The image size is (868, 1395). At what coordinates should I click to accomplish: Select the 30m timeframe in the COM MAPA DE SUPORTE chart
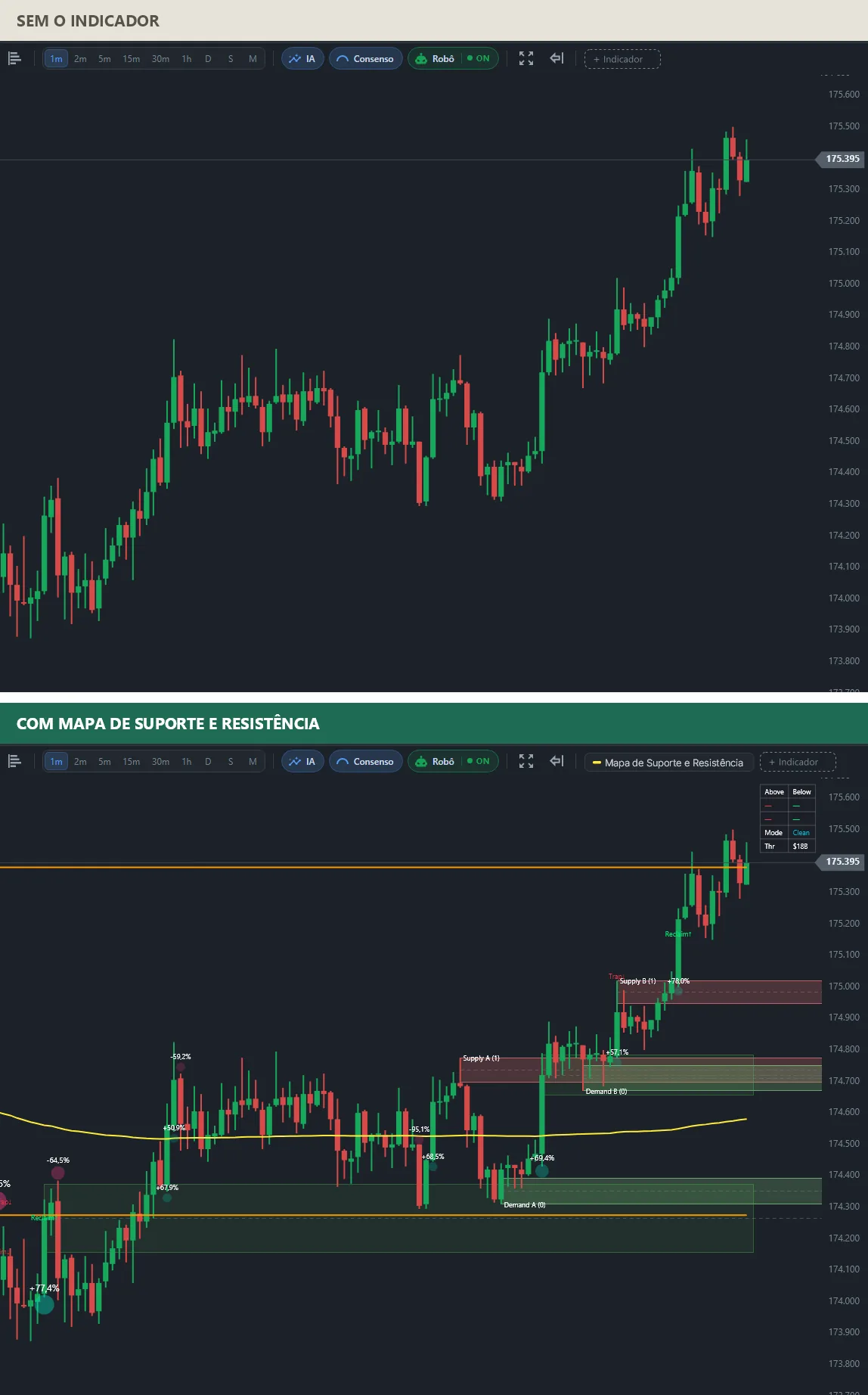tap(160, 762)
